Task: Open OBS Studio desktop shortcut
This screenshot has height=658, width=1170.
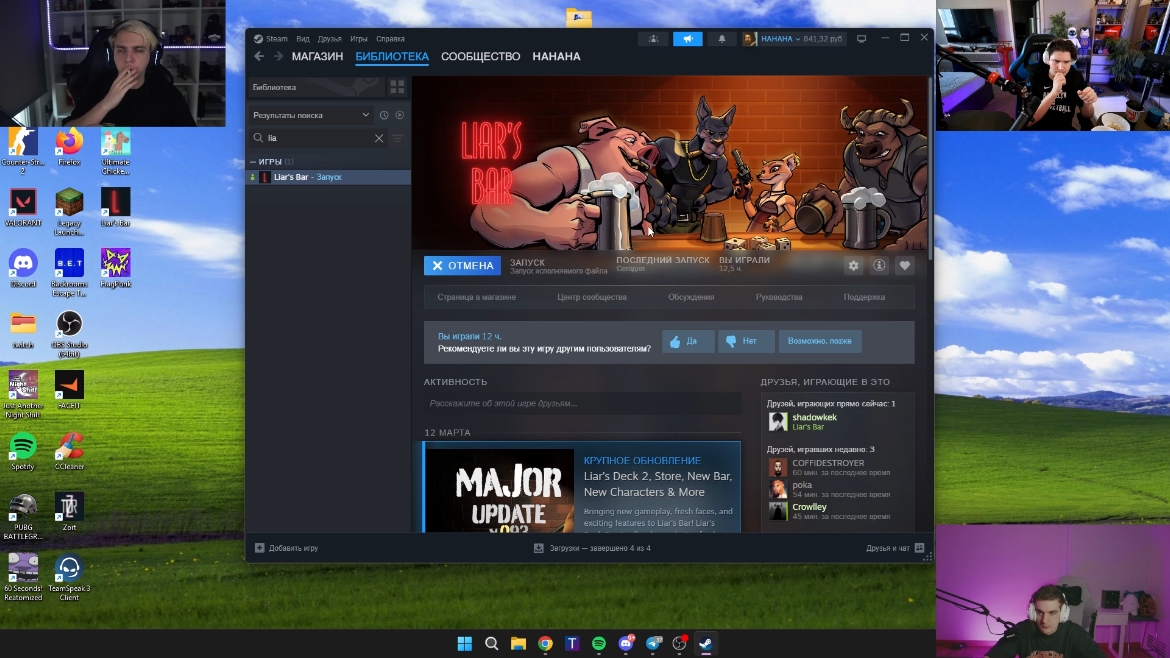Action: 69,334
